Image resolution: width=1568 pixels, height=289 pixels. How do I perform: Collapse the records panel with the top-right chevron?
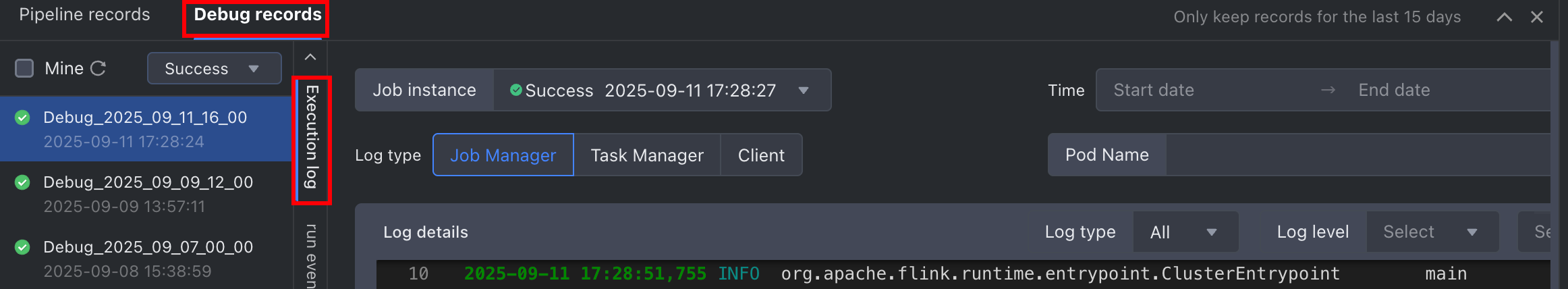point(1504,17)
